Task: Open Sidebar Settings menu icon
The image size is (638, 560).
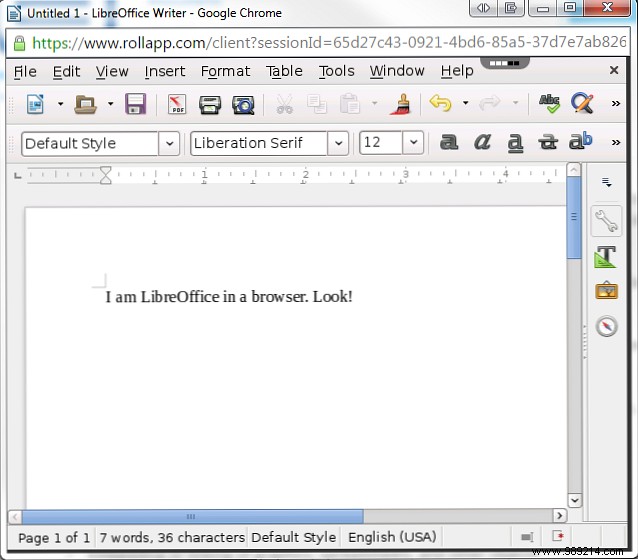Action: coord(607,183)
